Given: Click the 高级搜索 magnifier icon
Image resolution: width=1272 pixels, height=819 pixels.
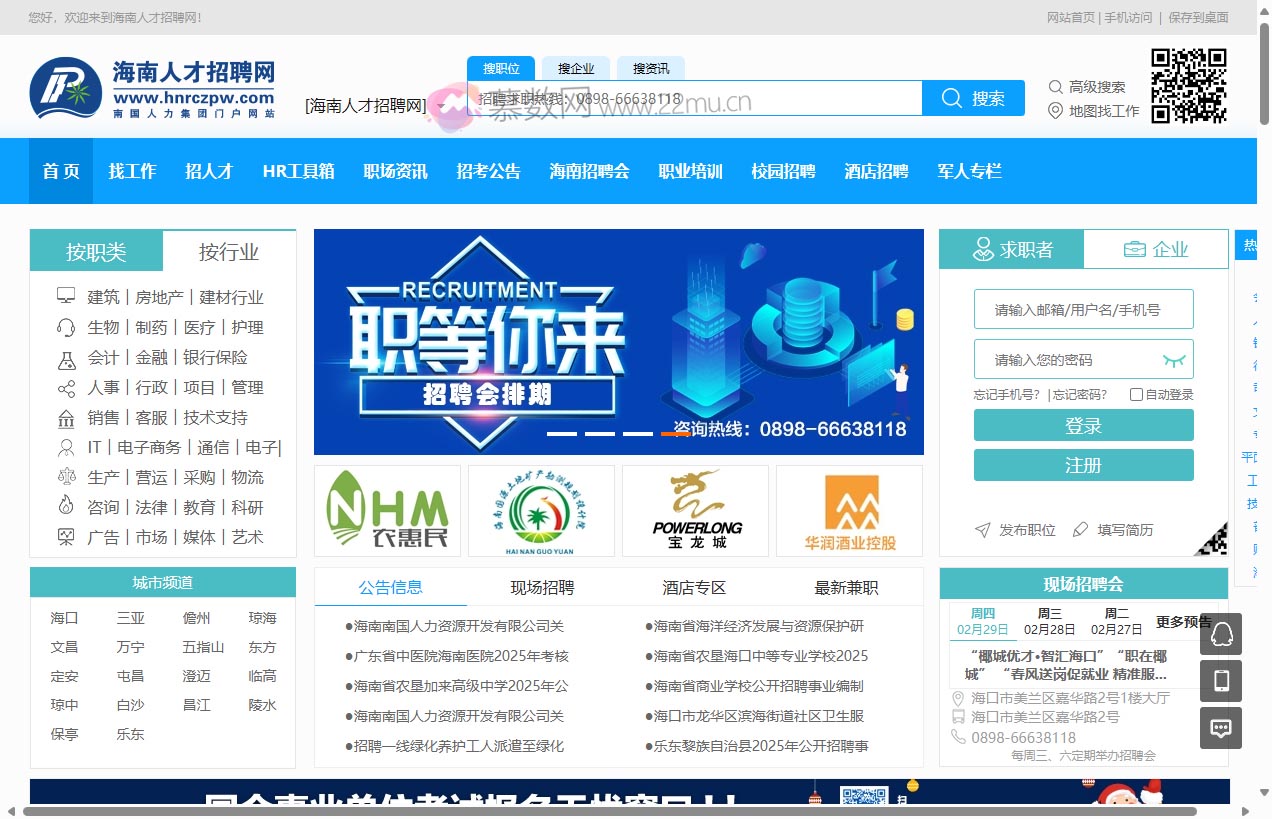Looking at the screenshot, I should [1055, 87].
